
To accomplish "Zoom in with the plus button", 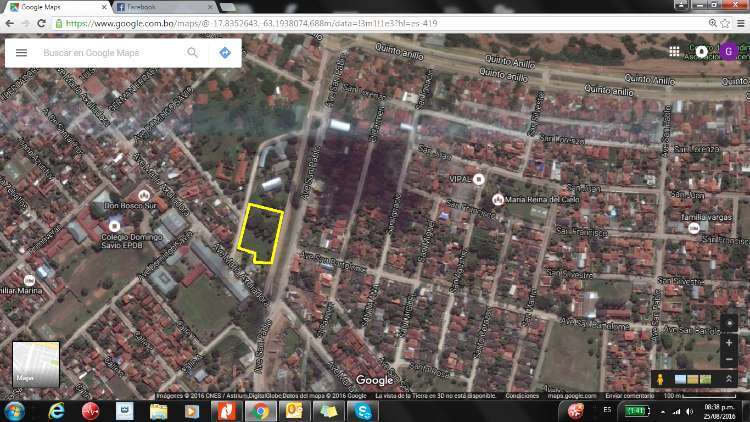I will (x=729, y=343).
